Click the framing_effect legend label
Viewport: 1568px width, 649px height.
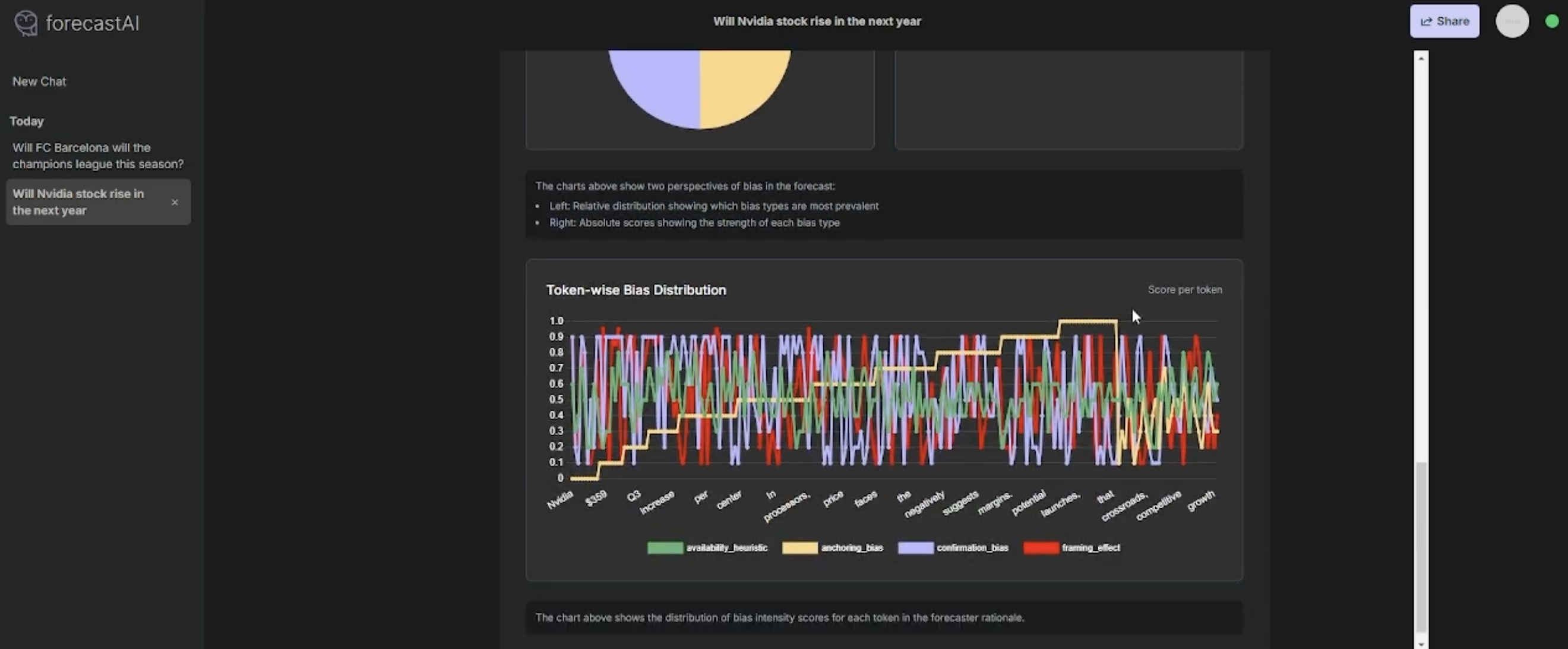click(1091, 548)
